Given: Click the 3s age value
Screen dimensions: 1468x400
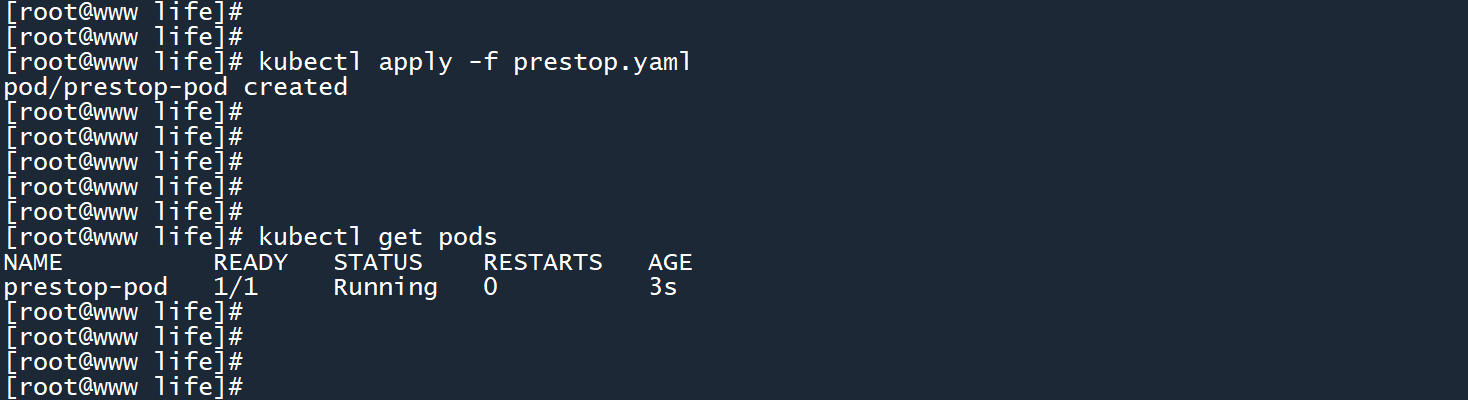Looking at the screenshot, I should (x=663, y=287).
